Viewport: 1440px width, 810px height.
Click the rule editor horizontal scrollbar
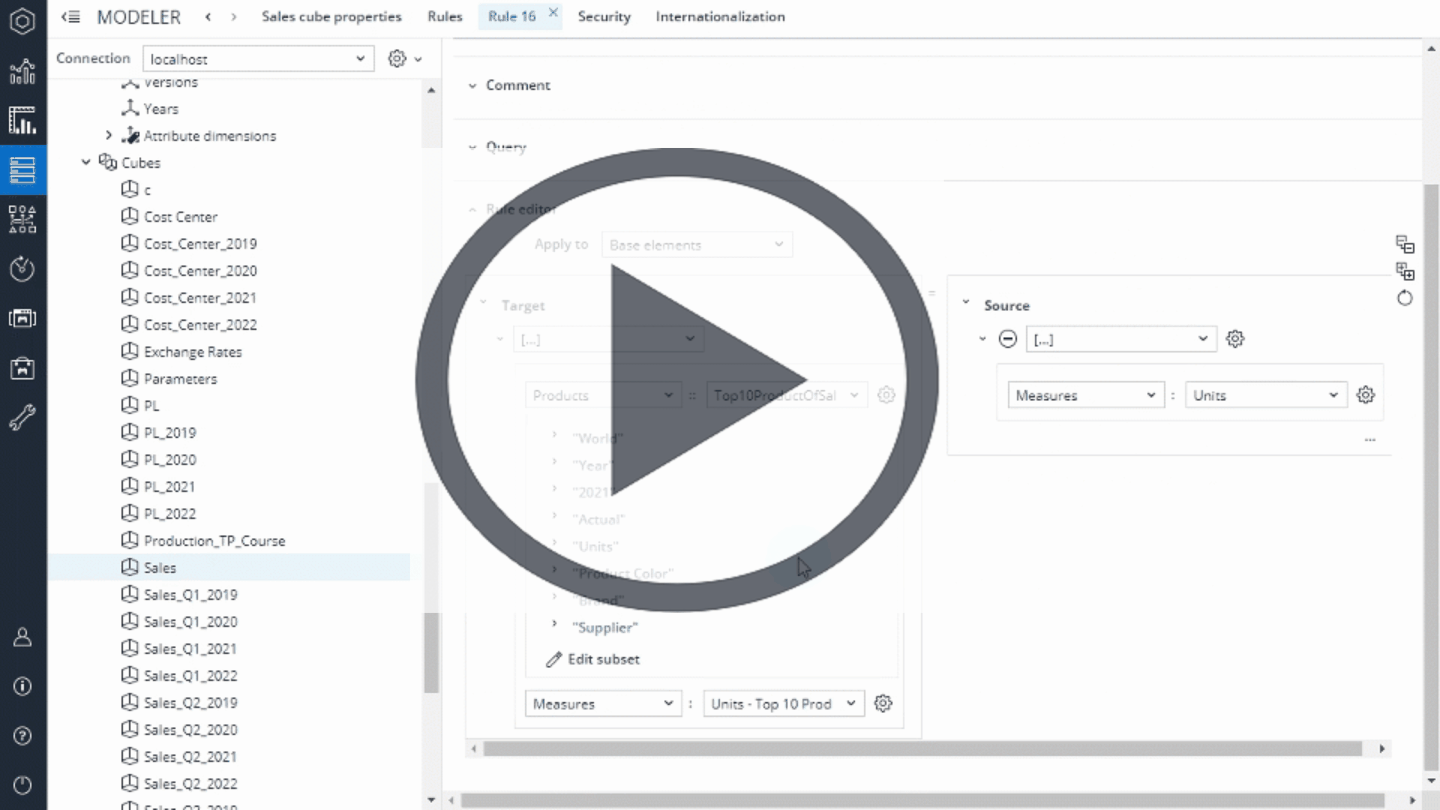(x=922, y=748)
